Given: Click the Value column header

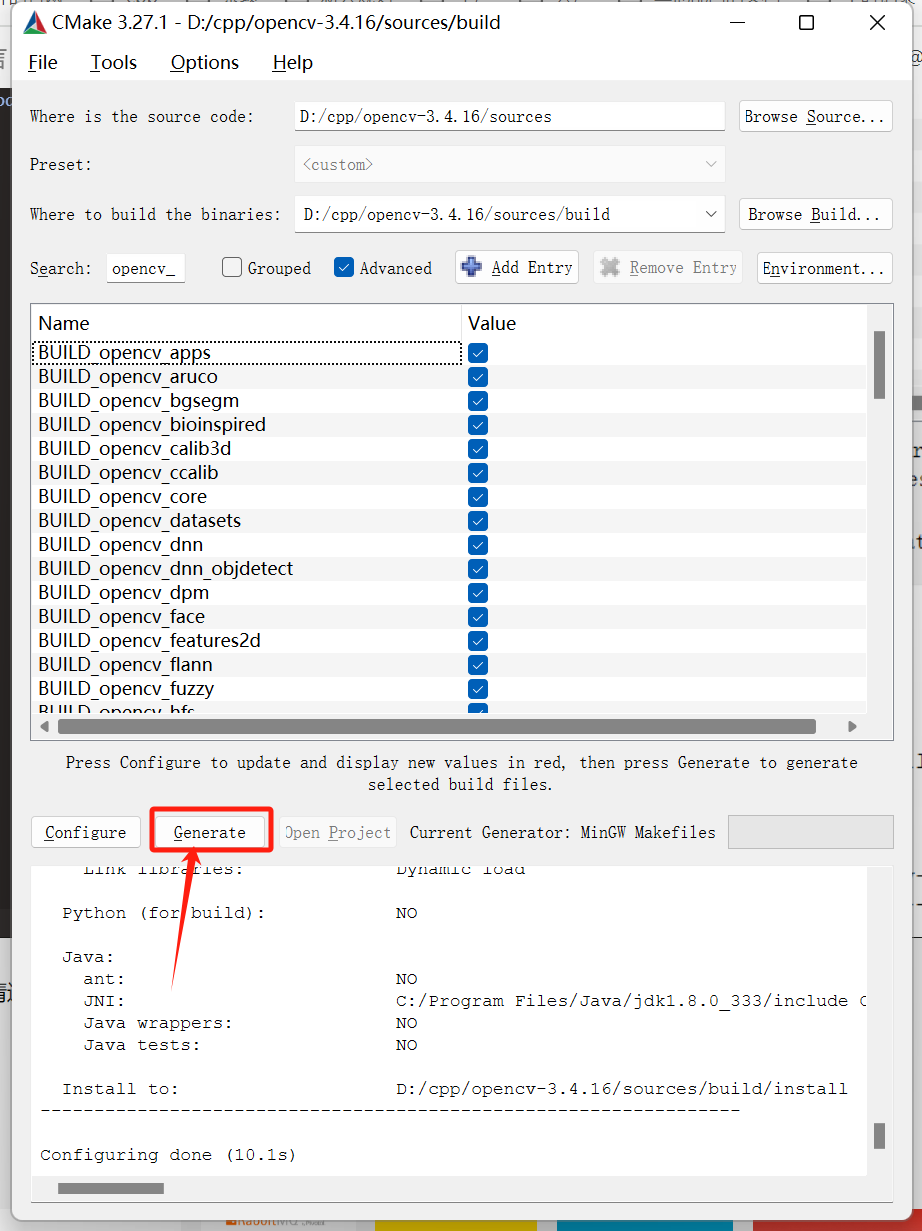Looking at the screenshot, I should pyautogui.click(x=664, y=323).
